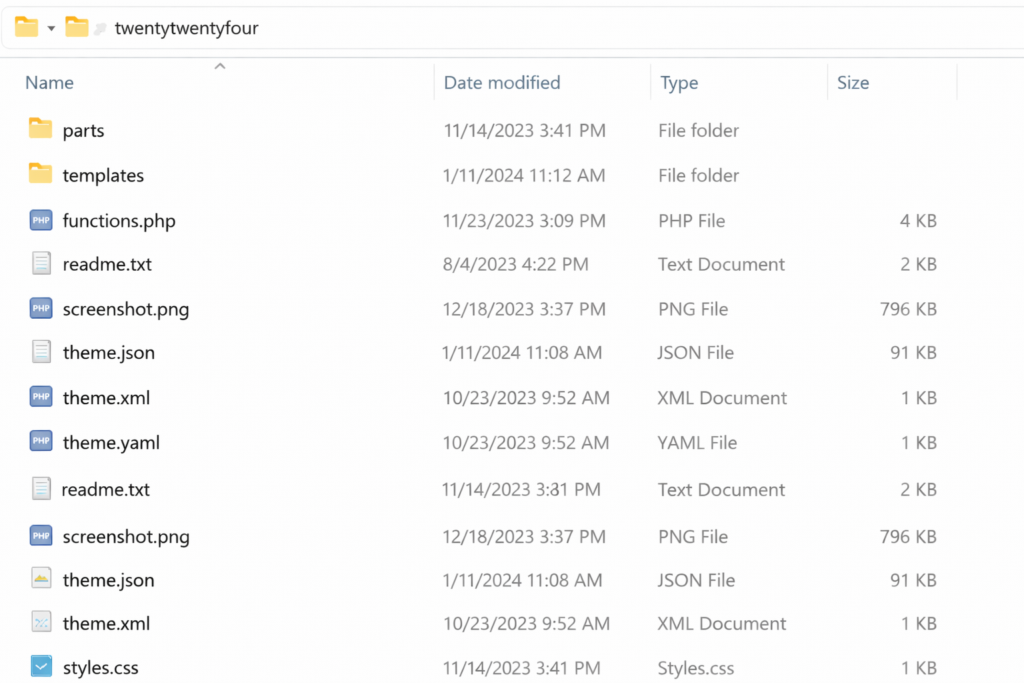Click the Size column header
Viewport: 1024px width, 683px height.
pos(852,83)
